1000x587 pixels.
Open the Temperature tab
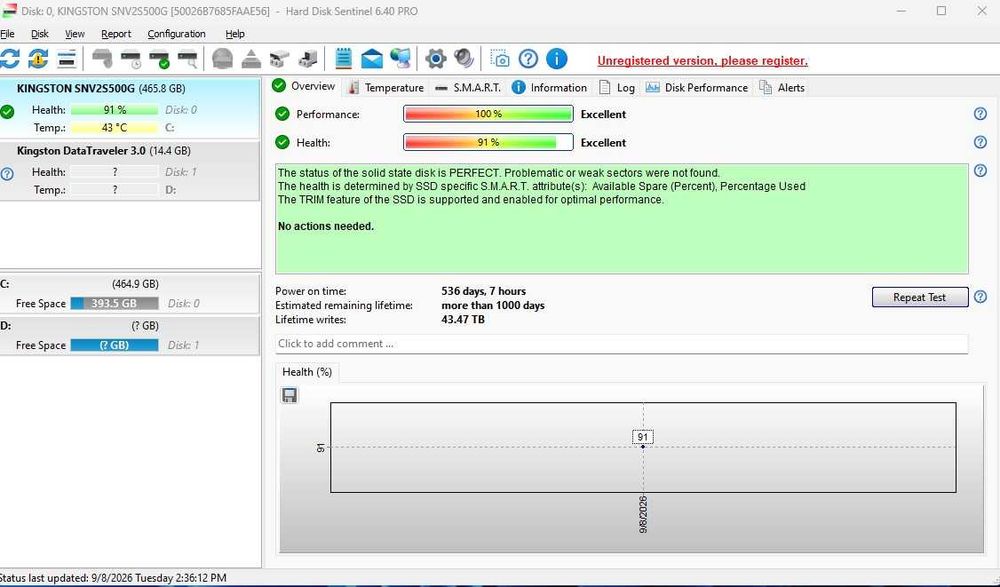pos(386,87)
